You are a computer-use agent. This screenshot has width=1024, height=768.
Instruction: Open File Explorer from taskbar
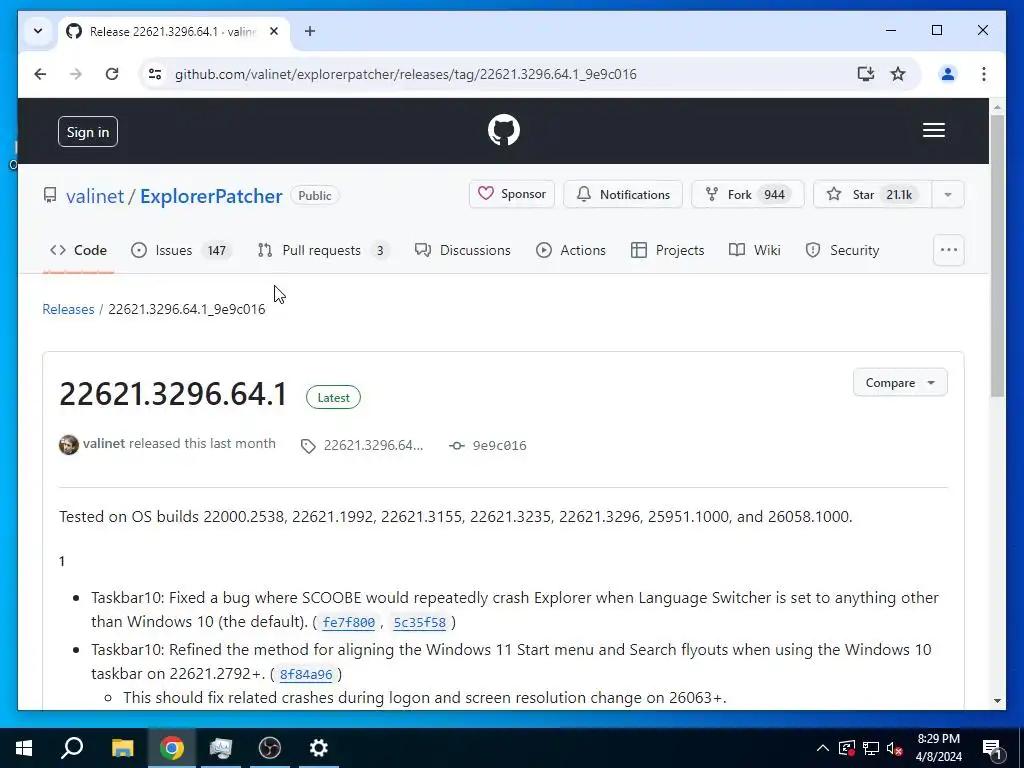point(122,748)
